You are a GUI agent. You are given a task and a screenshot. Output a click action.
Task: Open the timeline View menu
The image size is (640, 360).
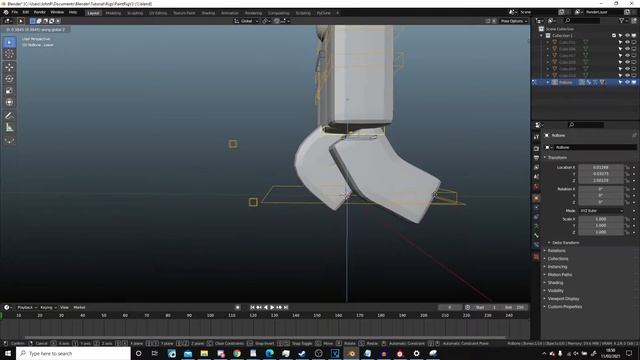[64, 307]
